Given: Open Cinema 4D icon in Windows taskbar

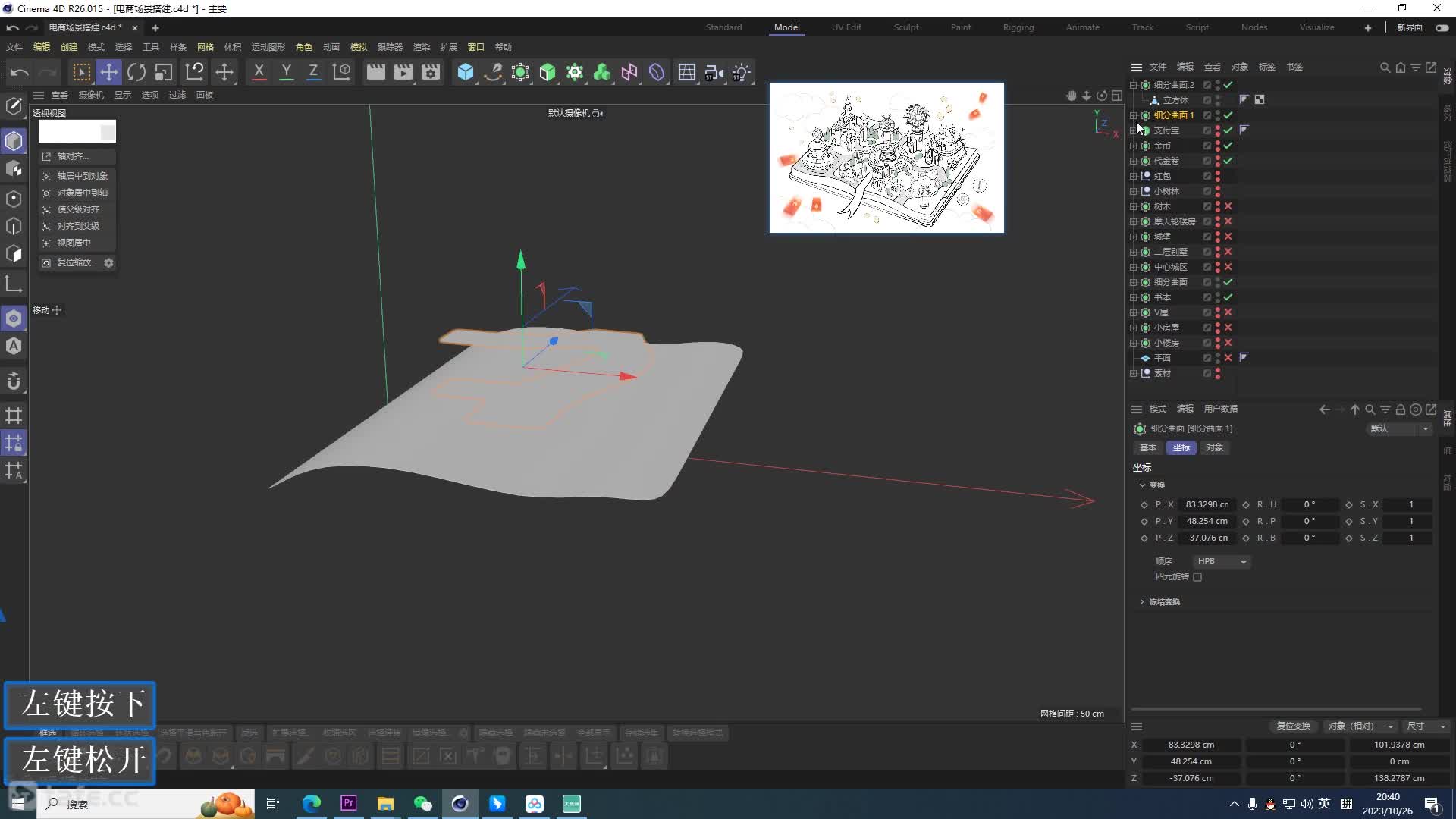Looking at the screenshot, I should (460, 804).
